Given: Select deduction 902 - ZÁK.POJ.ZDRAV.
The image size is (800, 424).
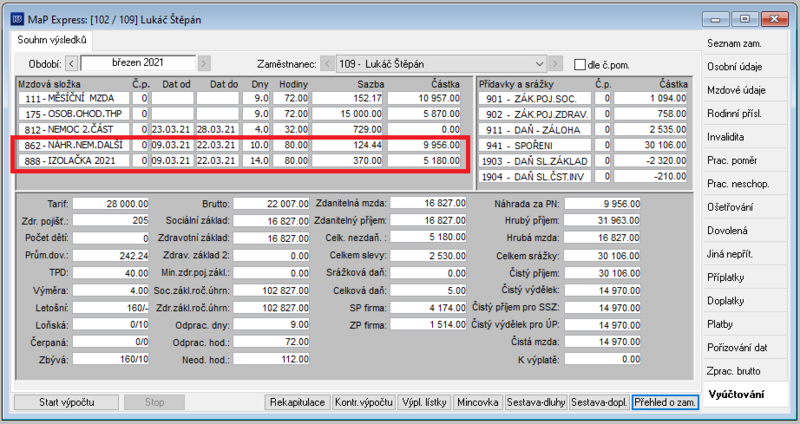Looking at the screenshot, I should (583, 114).
